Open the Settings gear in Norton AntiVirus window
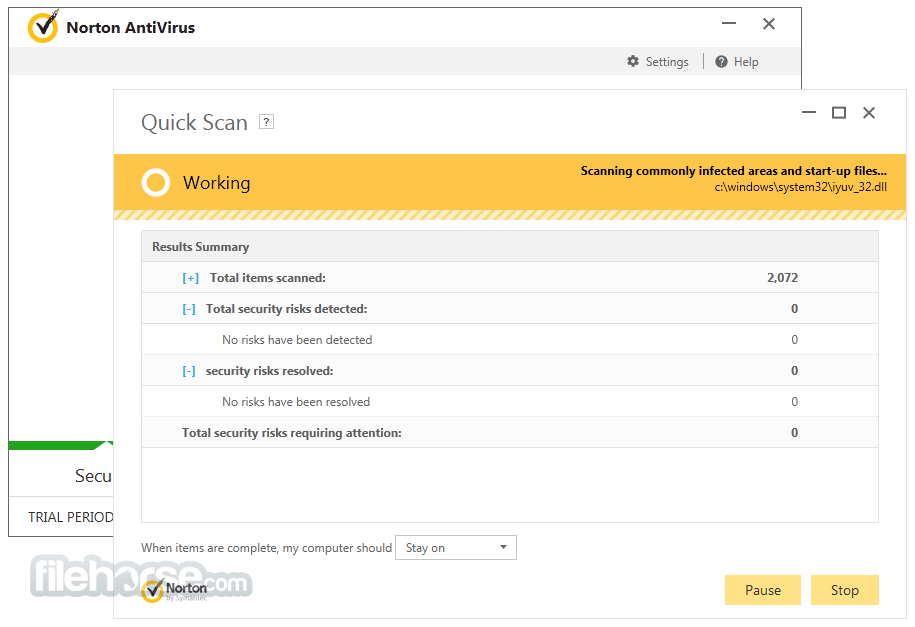 (633, 61)
